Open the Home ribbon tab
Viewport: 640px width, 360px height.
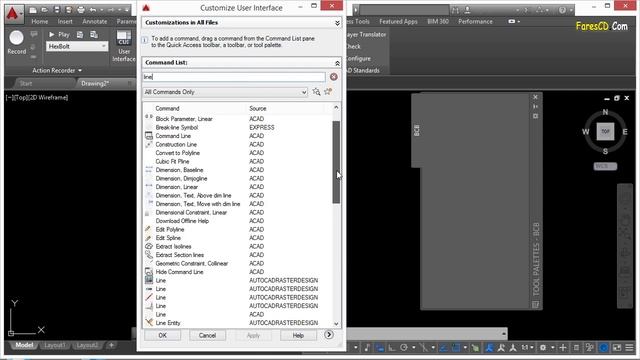click(40, 22)
